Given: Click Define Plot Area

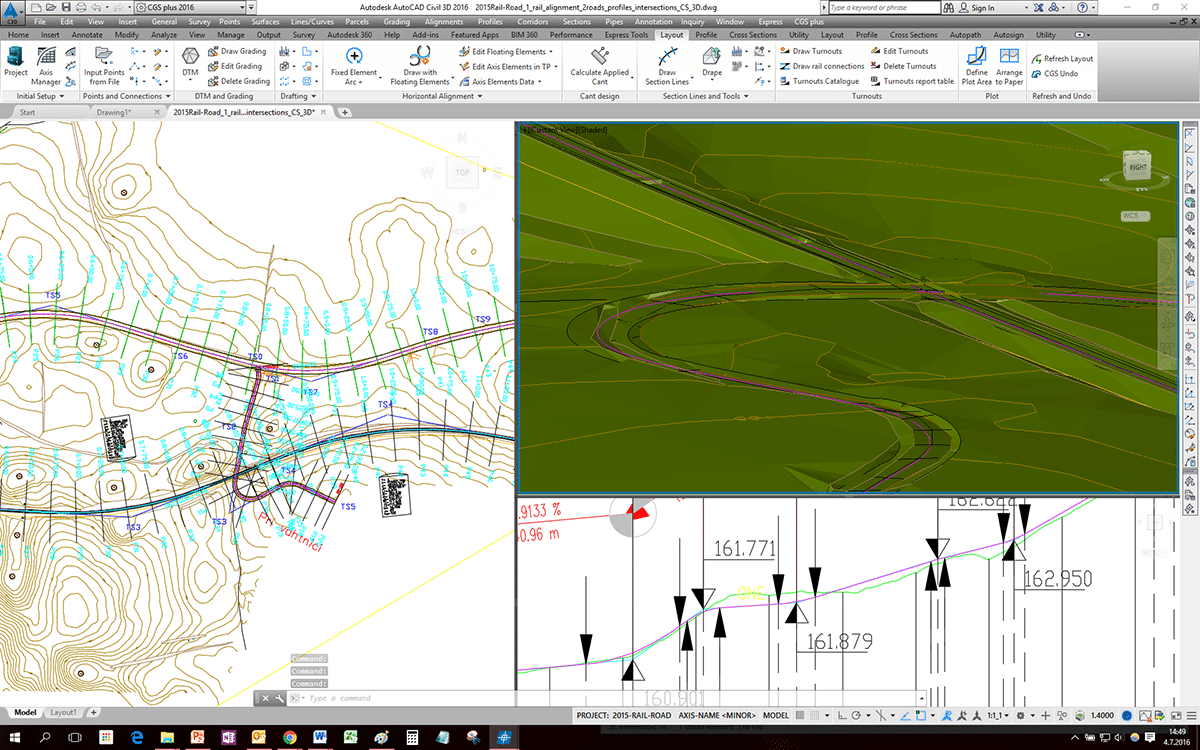Looking at the screenshot, I should [x=976, y=64].
